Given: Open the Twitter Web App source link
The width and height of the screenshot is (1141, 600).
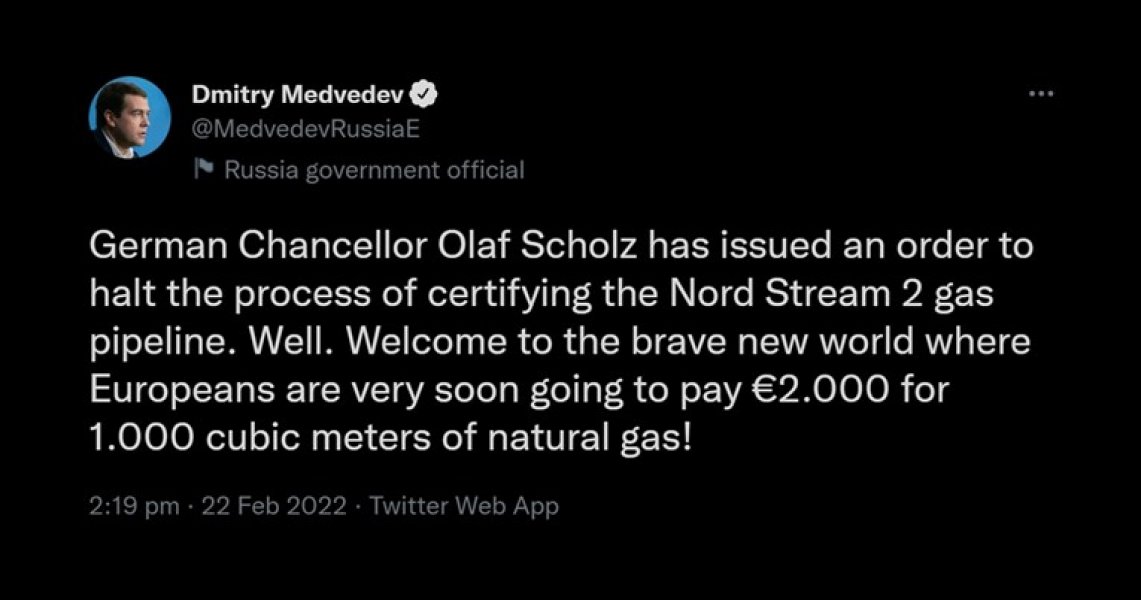Looking at the screenshot, I should [x=464, y=506].
